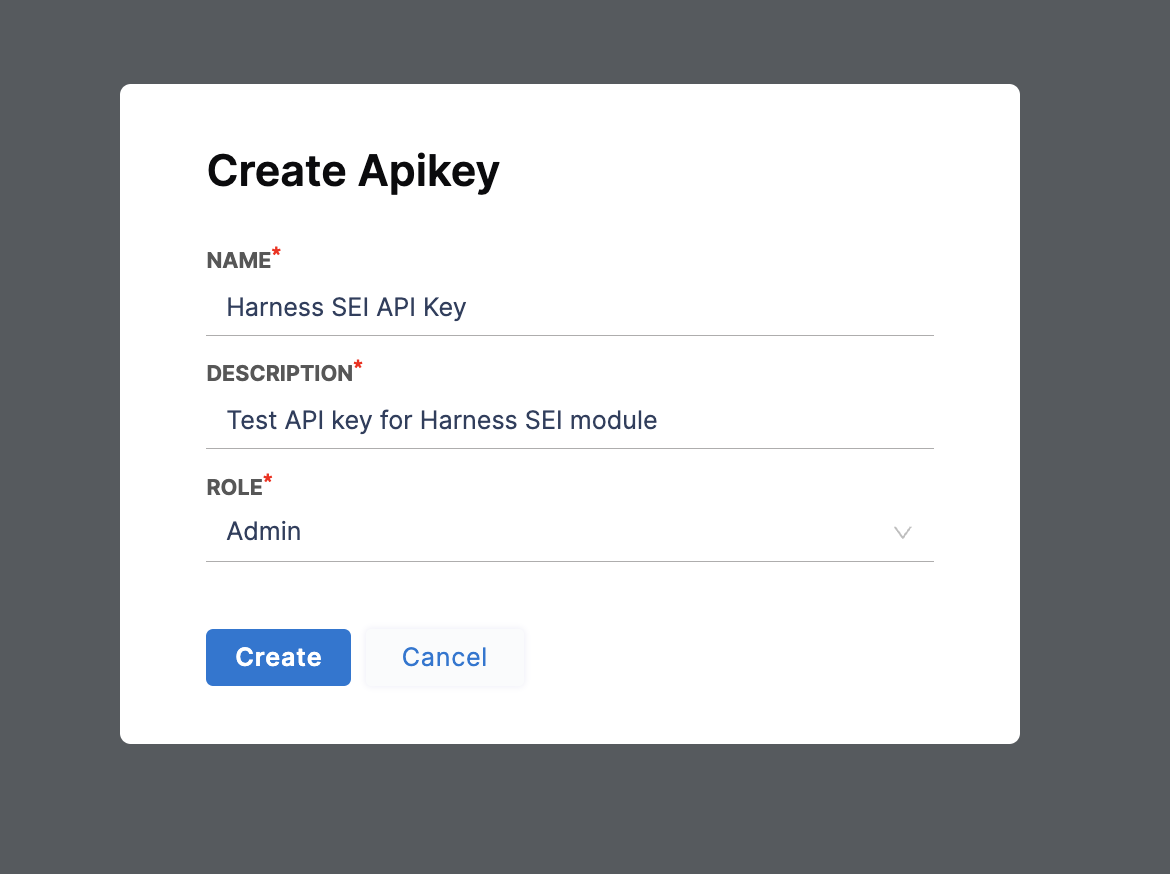Click the "Test API key for Harness SEI module" text
1170x874 pixels.
click(442, 420)
